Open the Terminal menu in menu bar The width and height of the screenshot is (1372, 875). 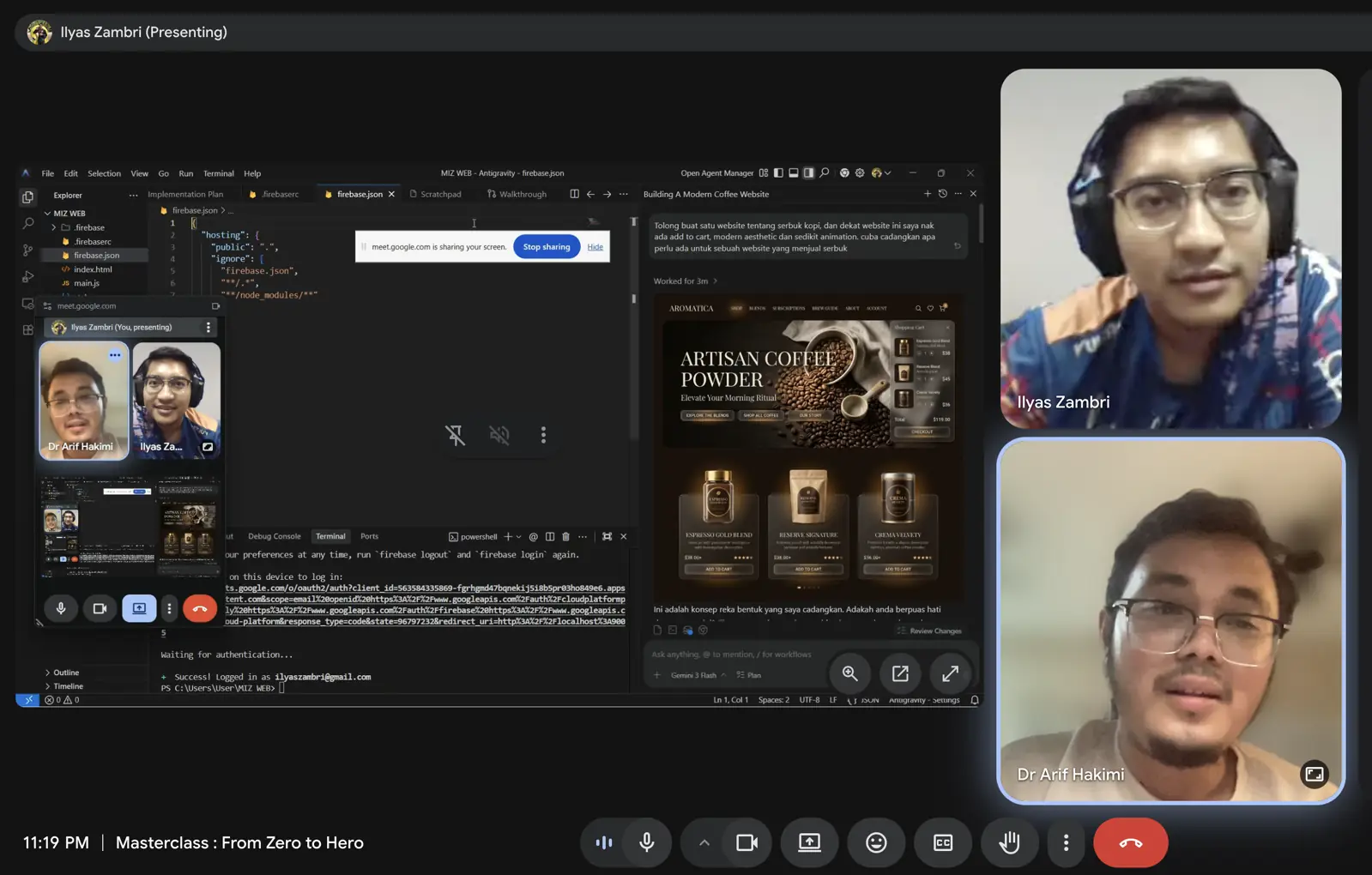coord(218,173)
